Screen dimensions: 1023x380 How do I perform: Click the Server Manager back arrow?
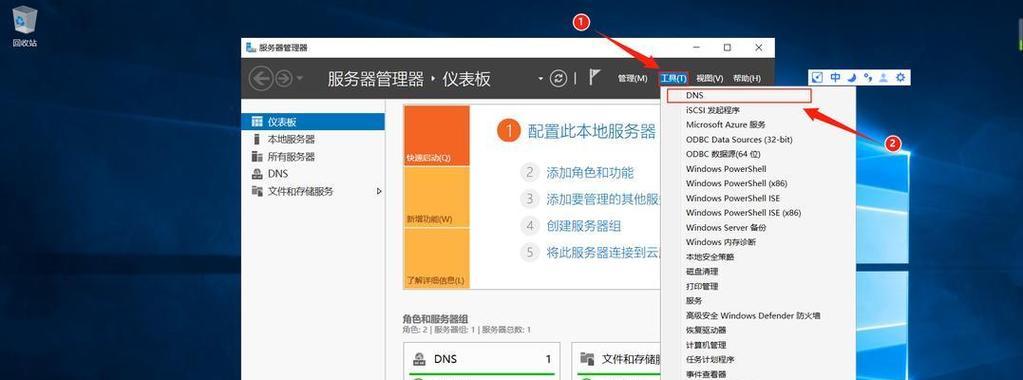pos(261,79)
